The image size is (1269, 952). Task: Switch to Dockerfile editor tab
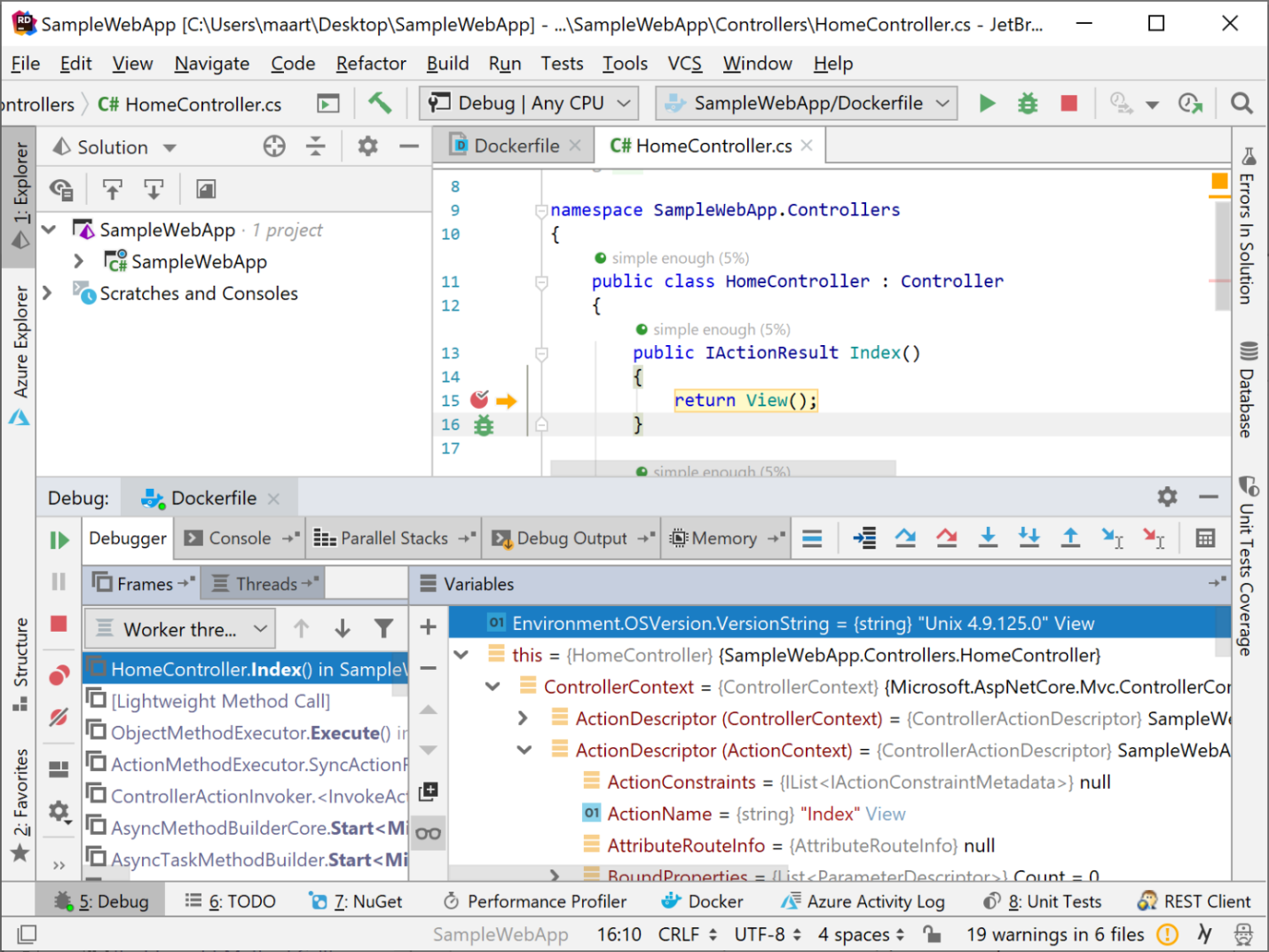pos(516,146)
